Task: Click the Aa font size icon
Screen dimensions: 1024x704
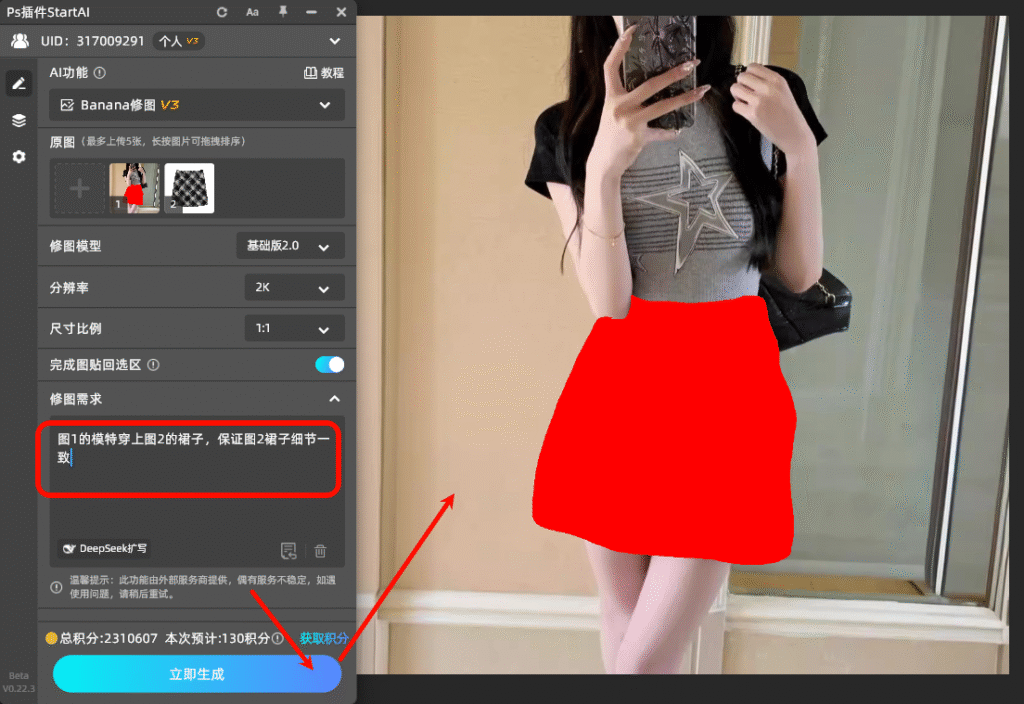Action: coord(252,12)
